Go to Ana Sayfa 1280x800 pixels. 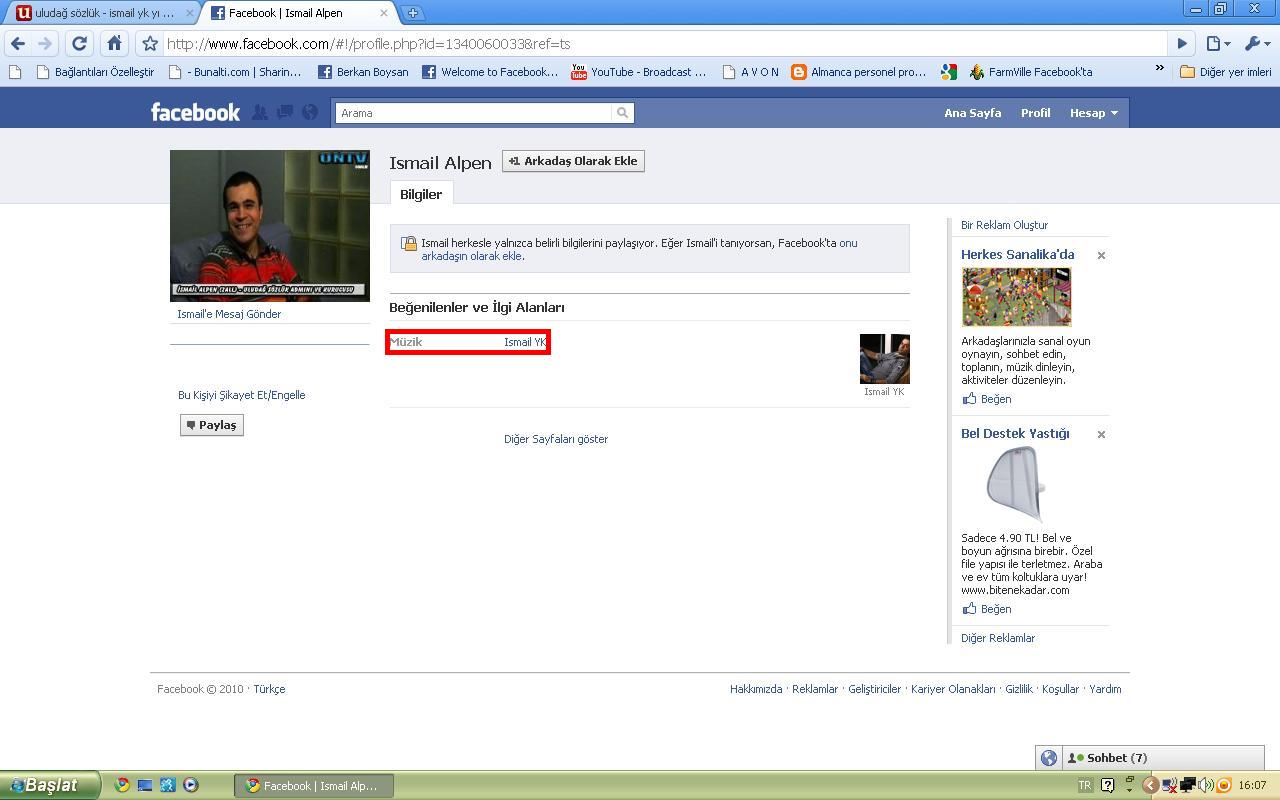click(x=972, y=113)
